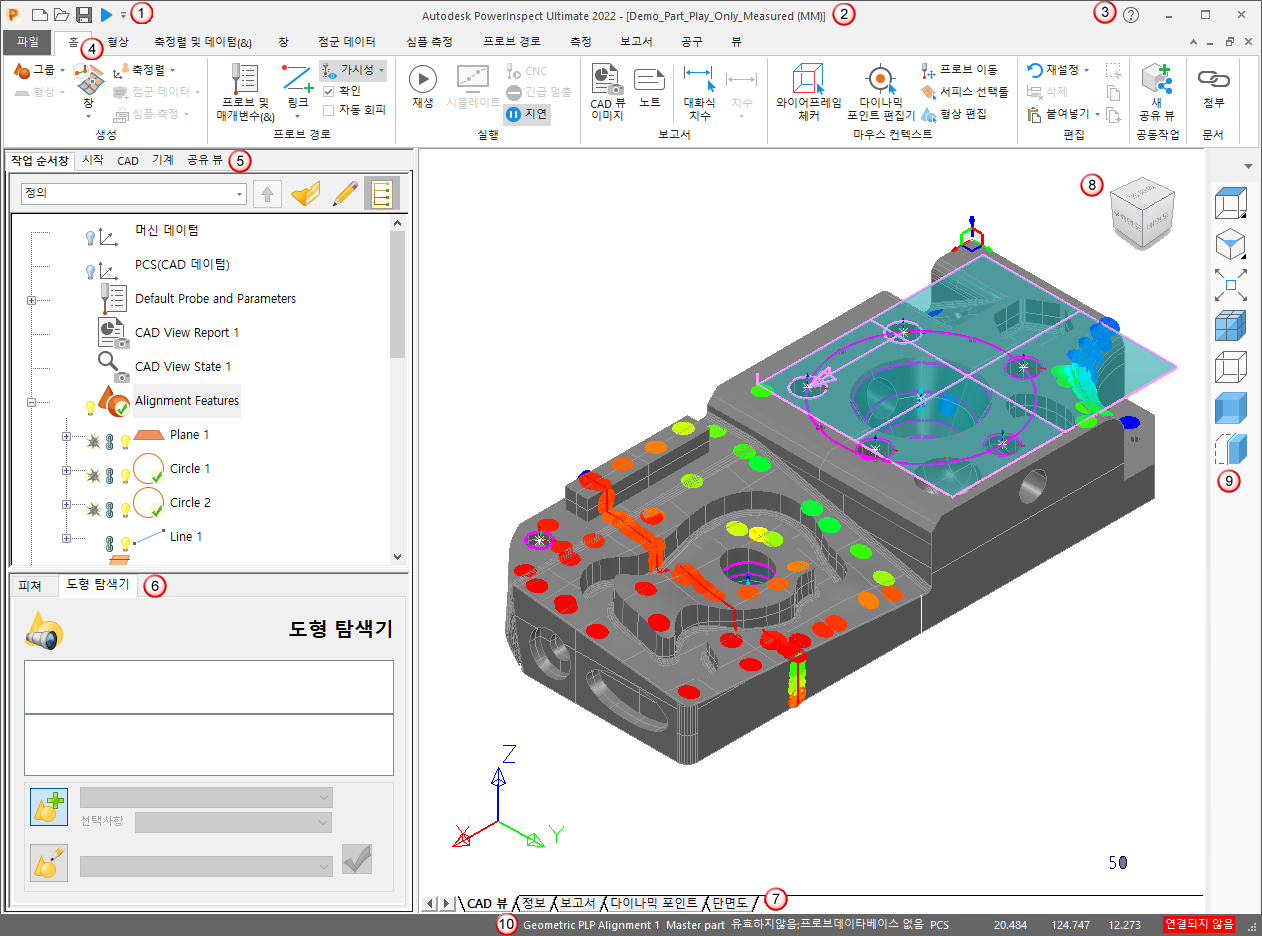Toggle lightbulb visibility of PCS(CAD 데이텀)

(89, 272)
